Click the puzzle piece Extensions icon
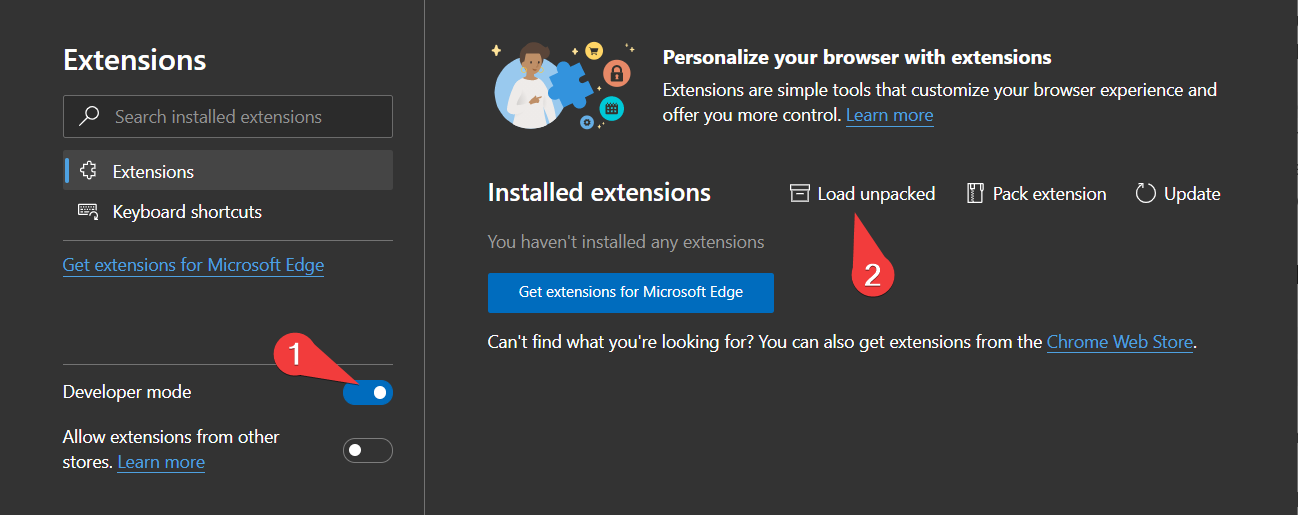This screenshot has width=1298, height=515. pos(88,171)
